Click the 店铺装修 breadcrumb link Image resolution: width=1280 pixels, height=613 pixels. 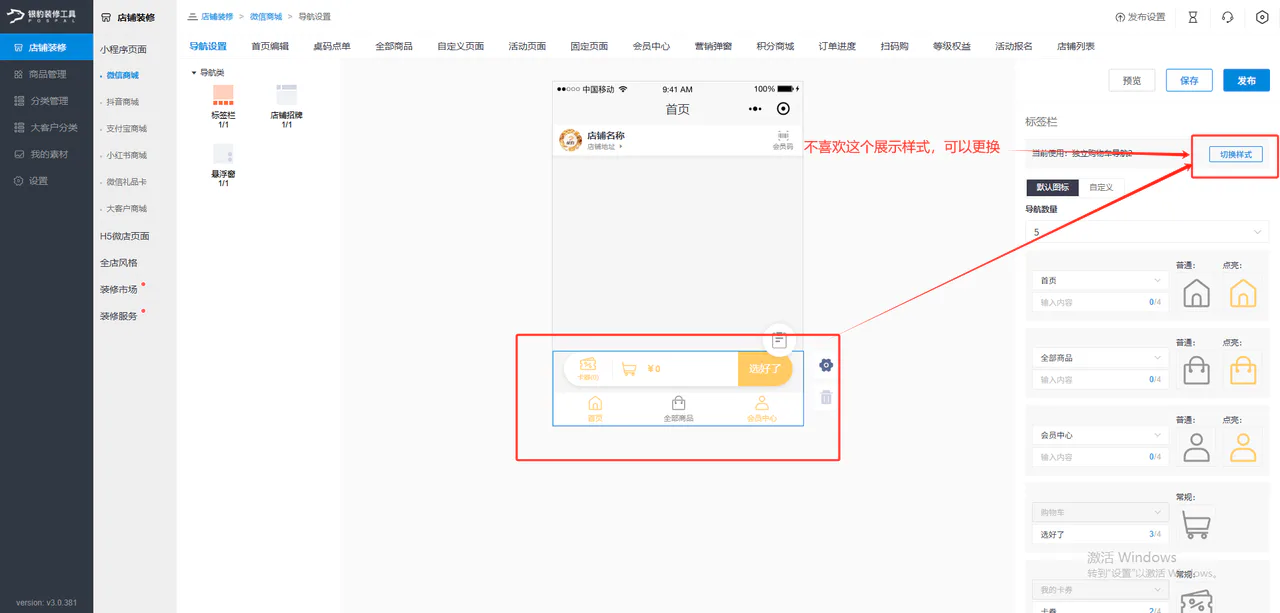tap(217, 17)
